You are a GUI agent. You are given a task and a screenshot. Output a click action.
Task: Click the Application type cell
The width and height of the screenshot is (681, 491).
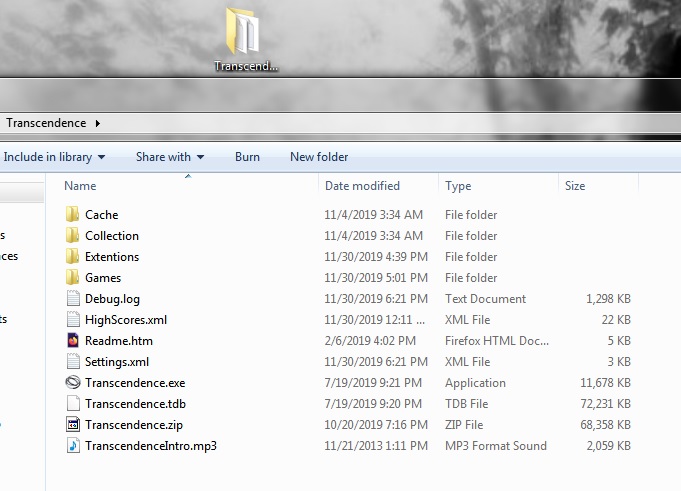tap(475, 383)
